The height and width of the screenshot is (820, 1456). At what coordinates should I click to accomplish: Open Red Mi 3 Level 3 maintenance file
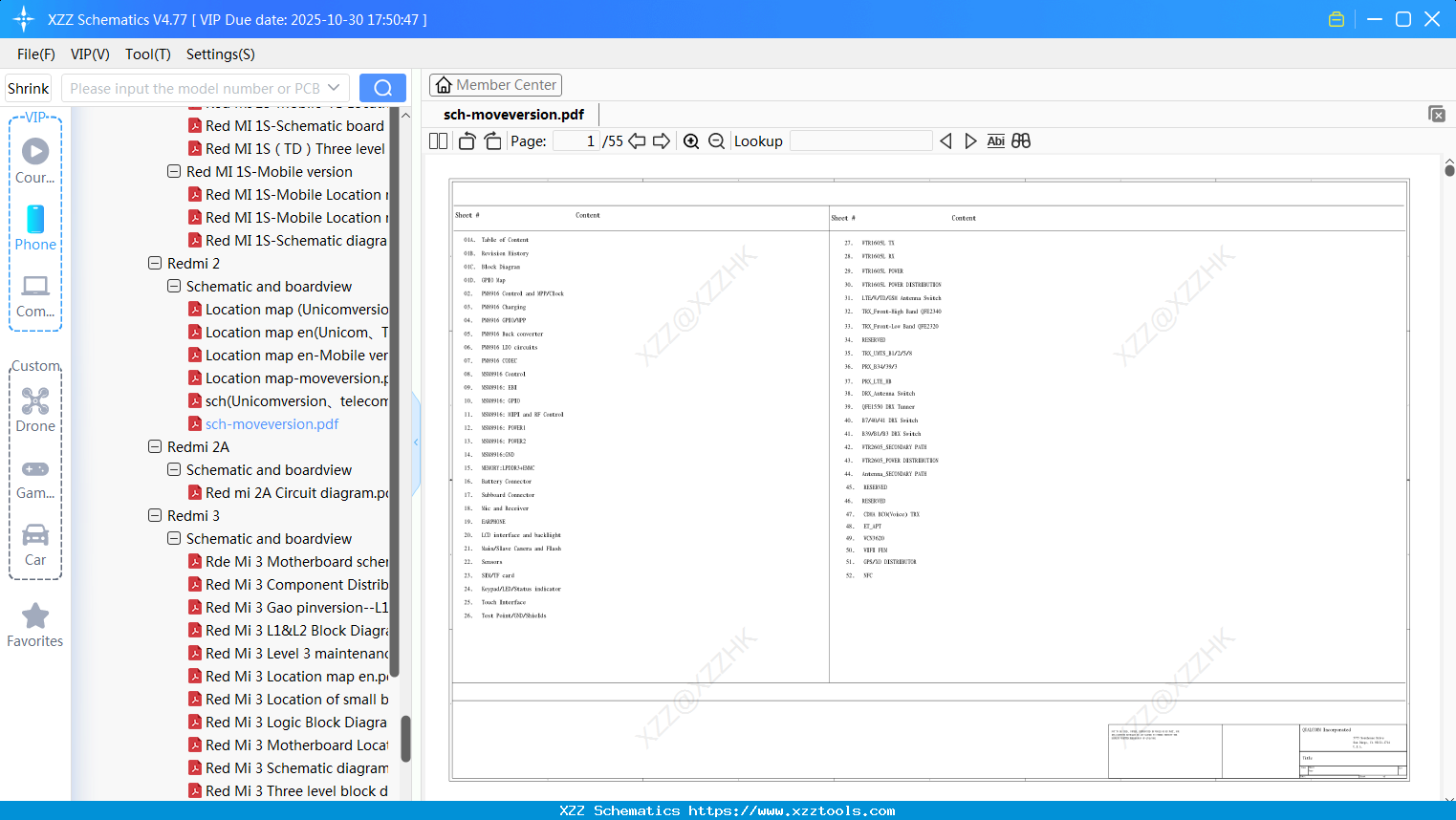pyautogui.click(x=289, y=654)
